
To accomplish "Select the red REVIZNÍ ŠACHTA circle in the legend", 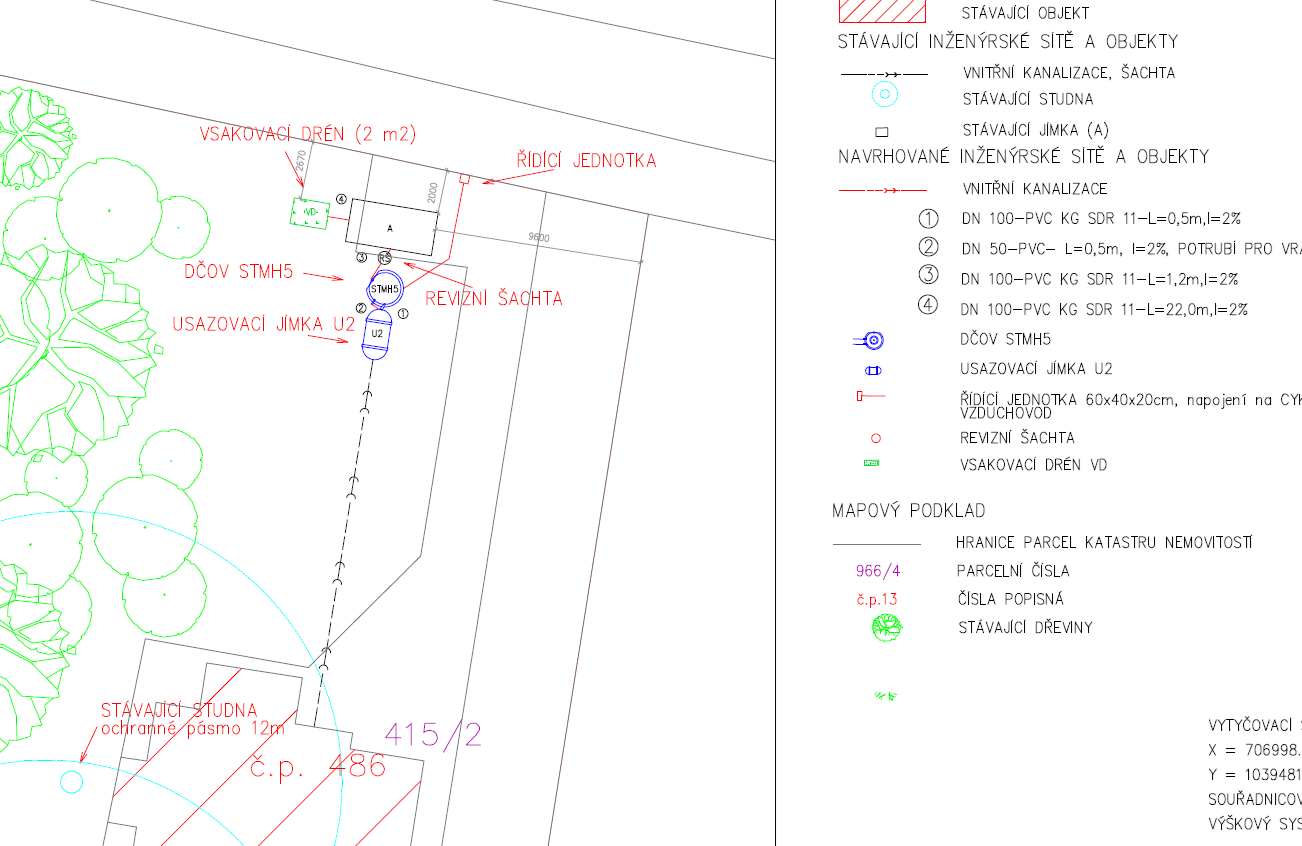I will [x=876, y=438].
